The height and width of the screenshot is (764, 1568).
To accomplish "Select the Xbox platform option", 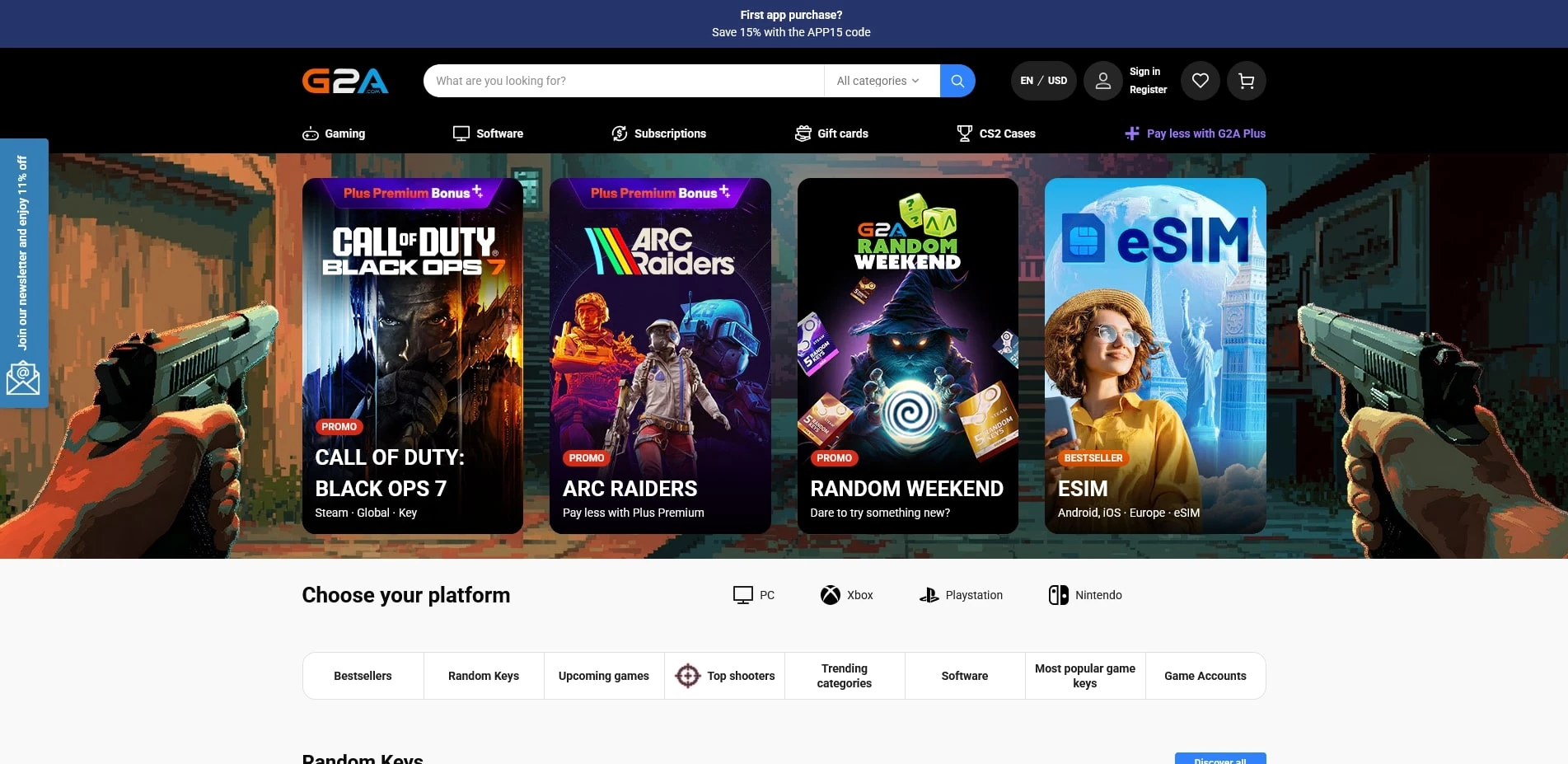I will click(x=847, y=594).
